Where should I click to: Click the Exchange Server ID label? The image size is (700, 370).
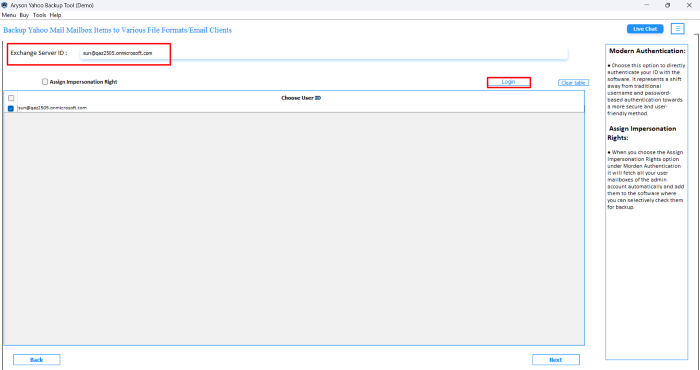point(39,53)
